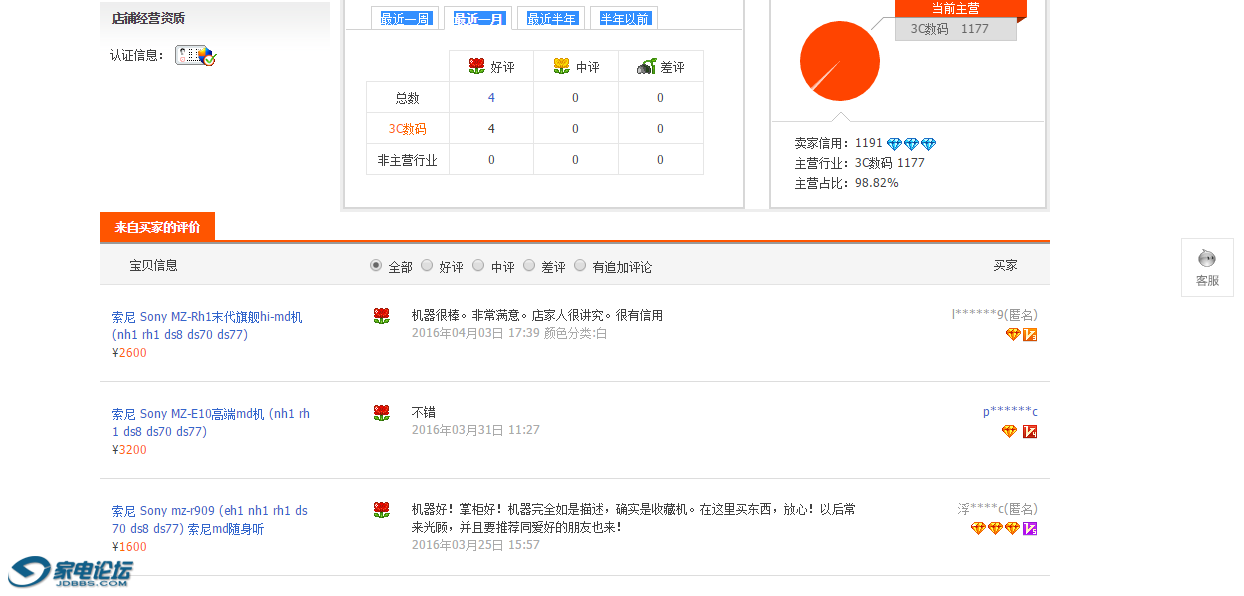The height and width of the screenshot is (596, 1244).
Task: Click the 非主营行业 row label
Action: tap(407, 160)
